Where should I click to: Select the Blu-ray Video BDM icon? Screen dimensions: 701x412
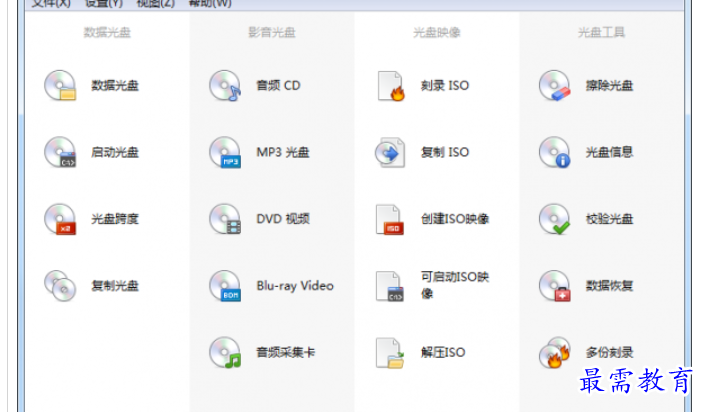click(x=225, y=286)
